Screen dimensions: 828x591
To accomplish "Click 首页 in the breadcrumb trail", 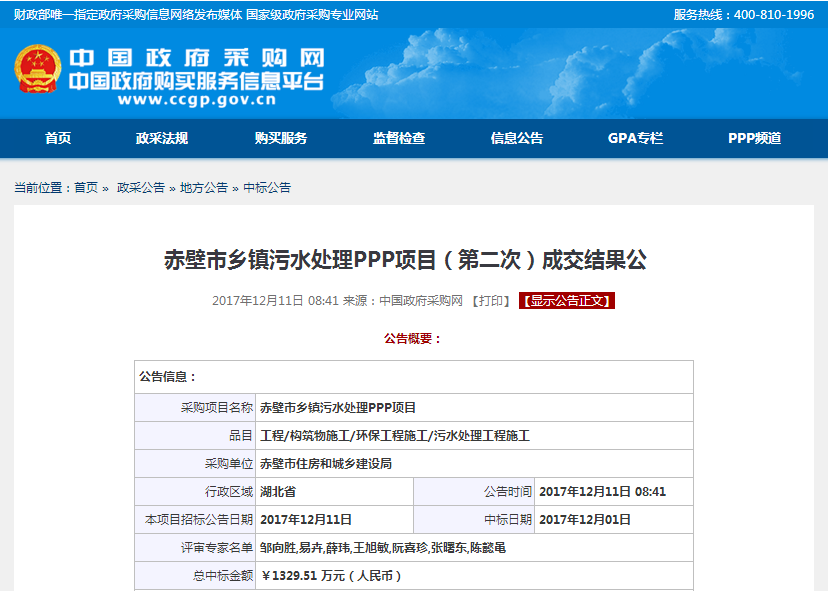I will point(86,188).
